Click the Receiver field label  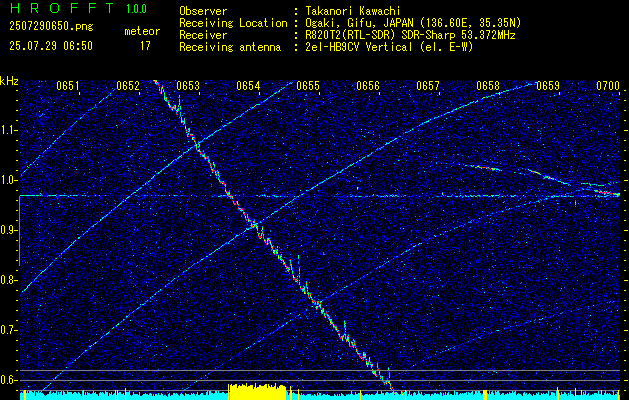tap(203, 35)
